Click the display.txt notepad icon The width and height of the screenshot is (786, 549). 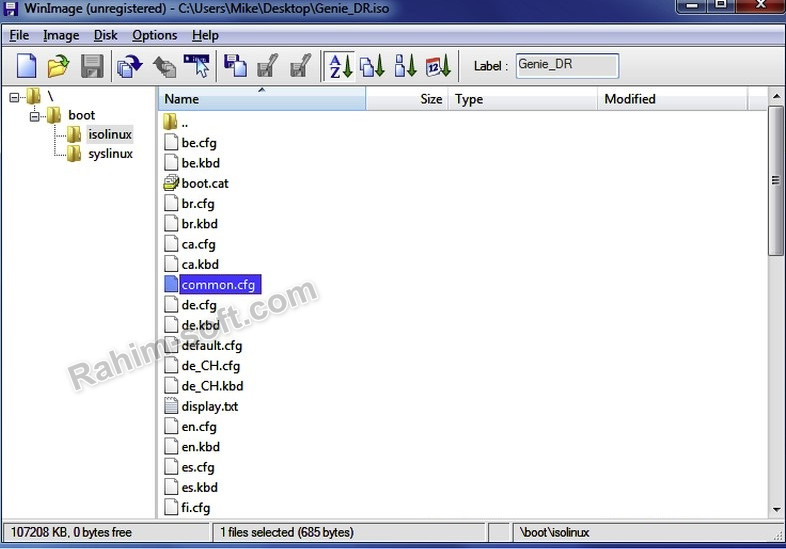171,406
